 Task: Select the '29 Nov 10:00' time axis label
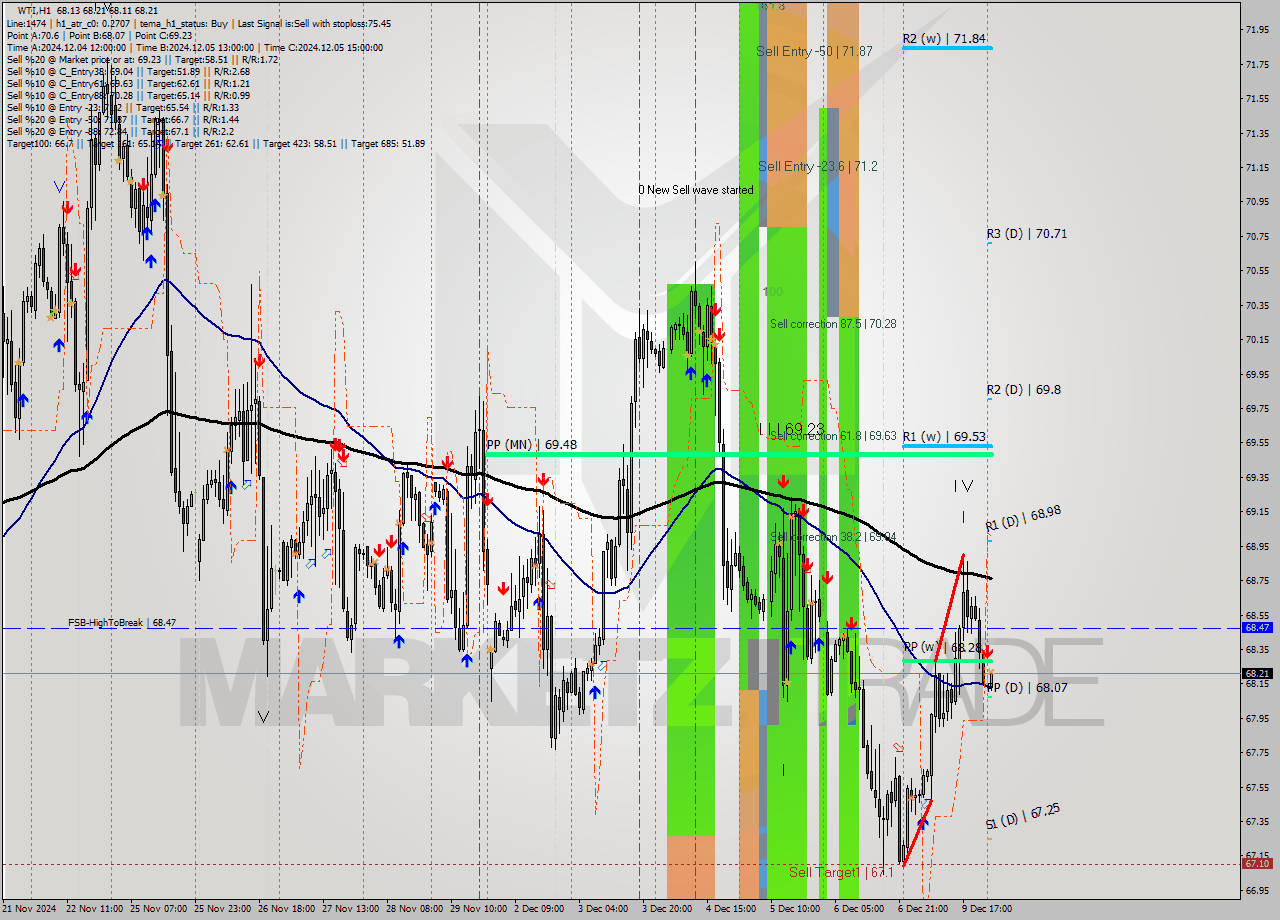pyautogui.click(x=479, y=909)
